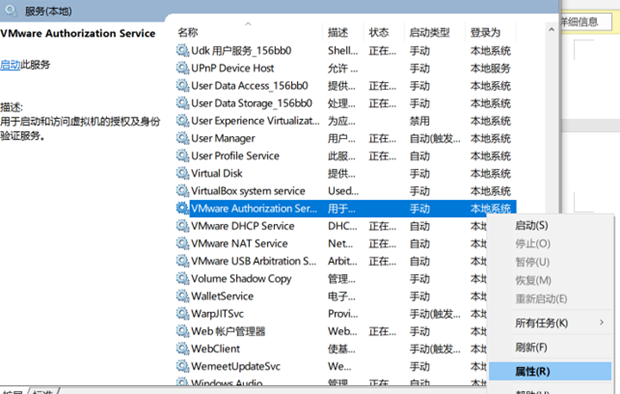The height and width of the screenshot is (394, 620).
Task: Click gear icon of VMware DHCP Service
Action: tap(182, 226)
